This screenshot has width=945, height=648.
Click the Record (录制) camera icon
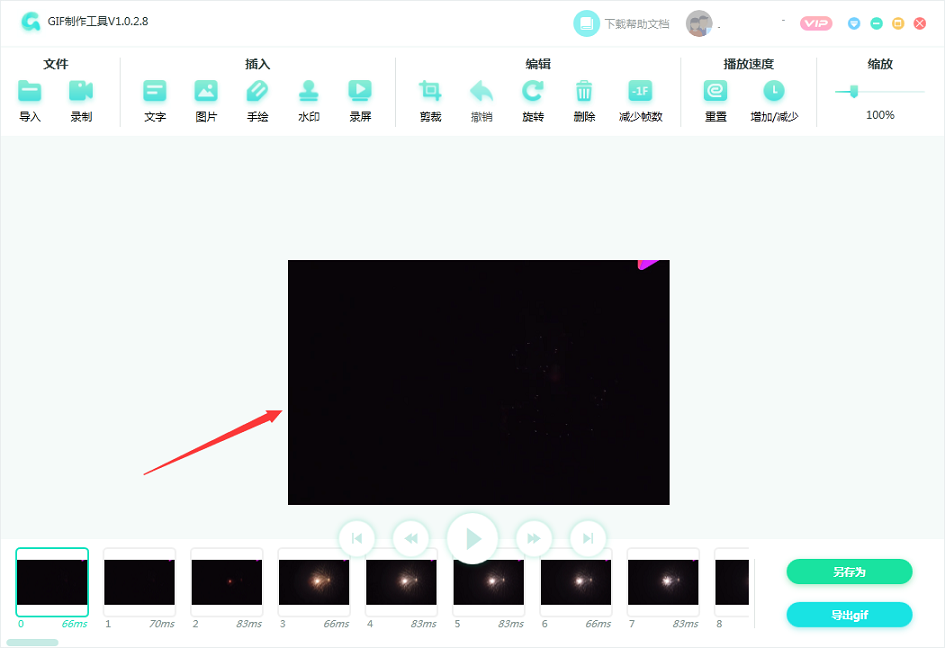pos(81,92)
